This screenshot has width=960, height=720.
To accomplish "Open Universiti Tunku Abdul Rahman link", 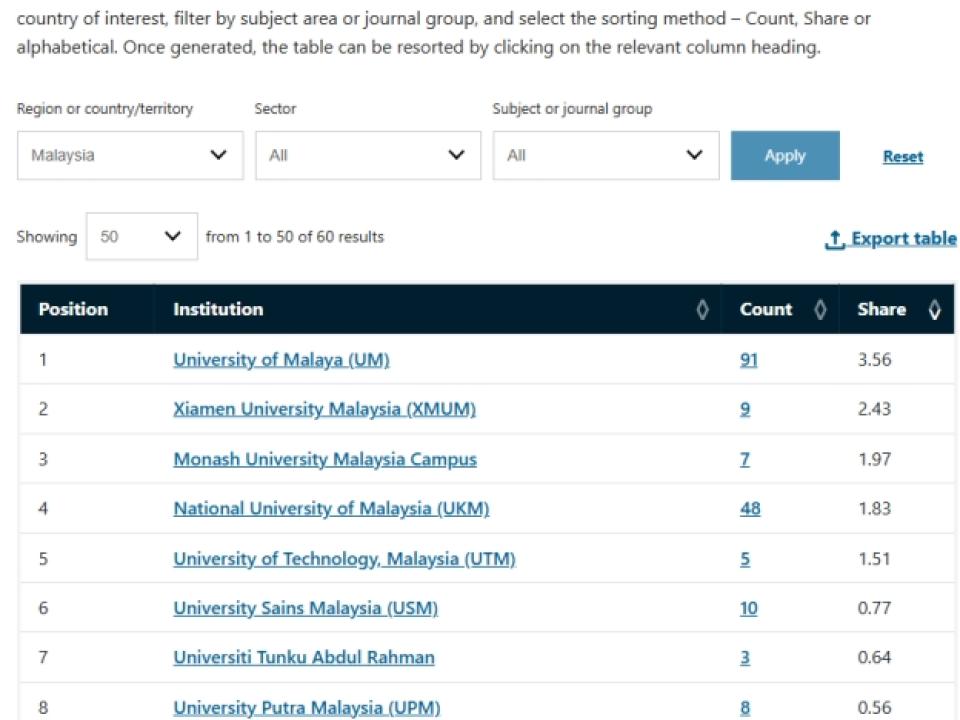I will point(304,658).
